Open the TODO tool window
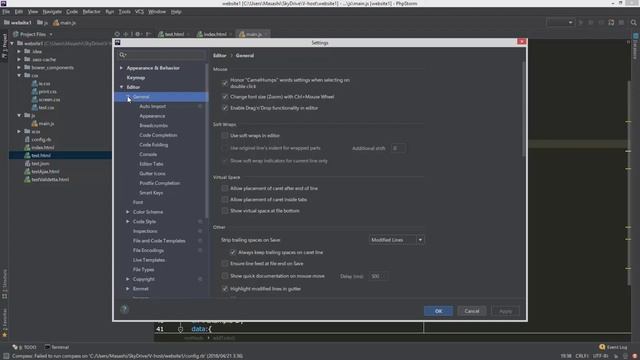 point(24,347)
